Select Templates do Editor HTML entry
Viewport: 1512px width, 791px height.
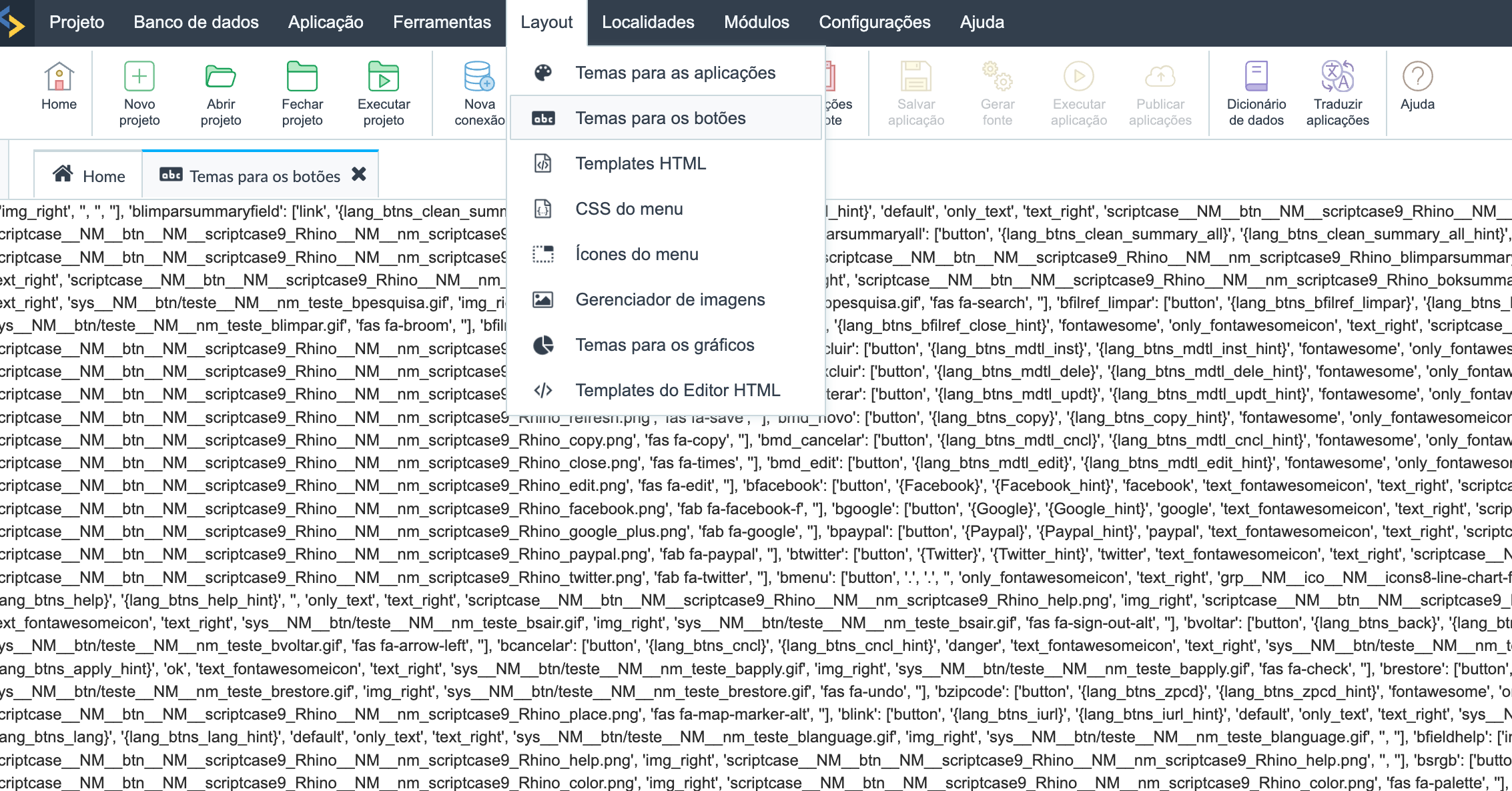(x=666, y=390)
